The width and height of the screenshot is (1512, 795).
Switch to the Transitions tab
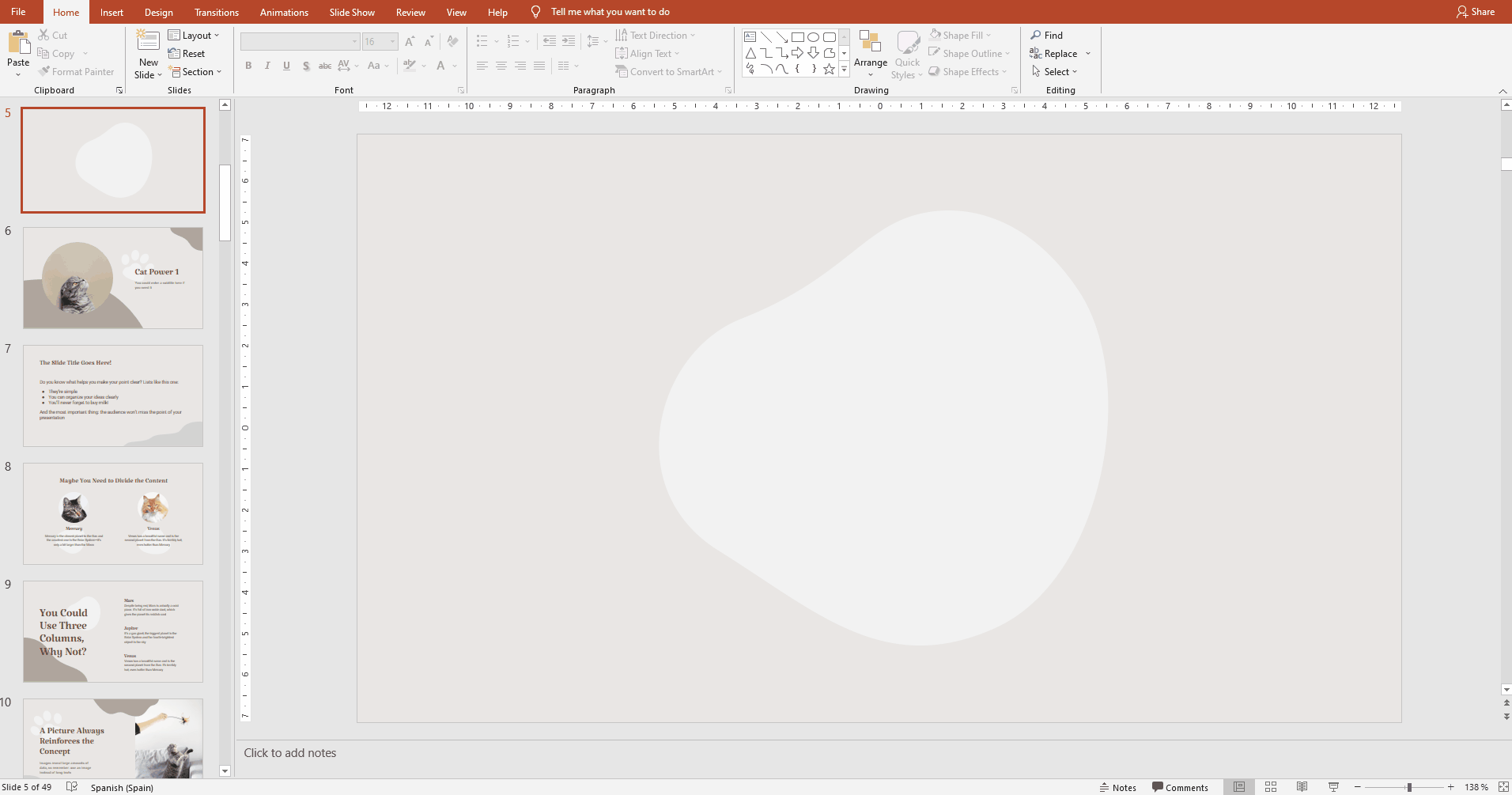click(x=216, y=12)
